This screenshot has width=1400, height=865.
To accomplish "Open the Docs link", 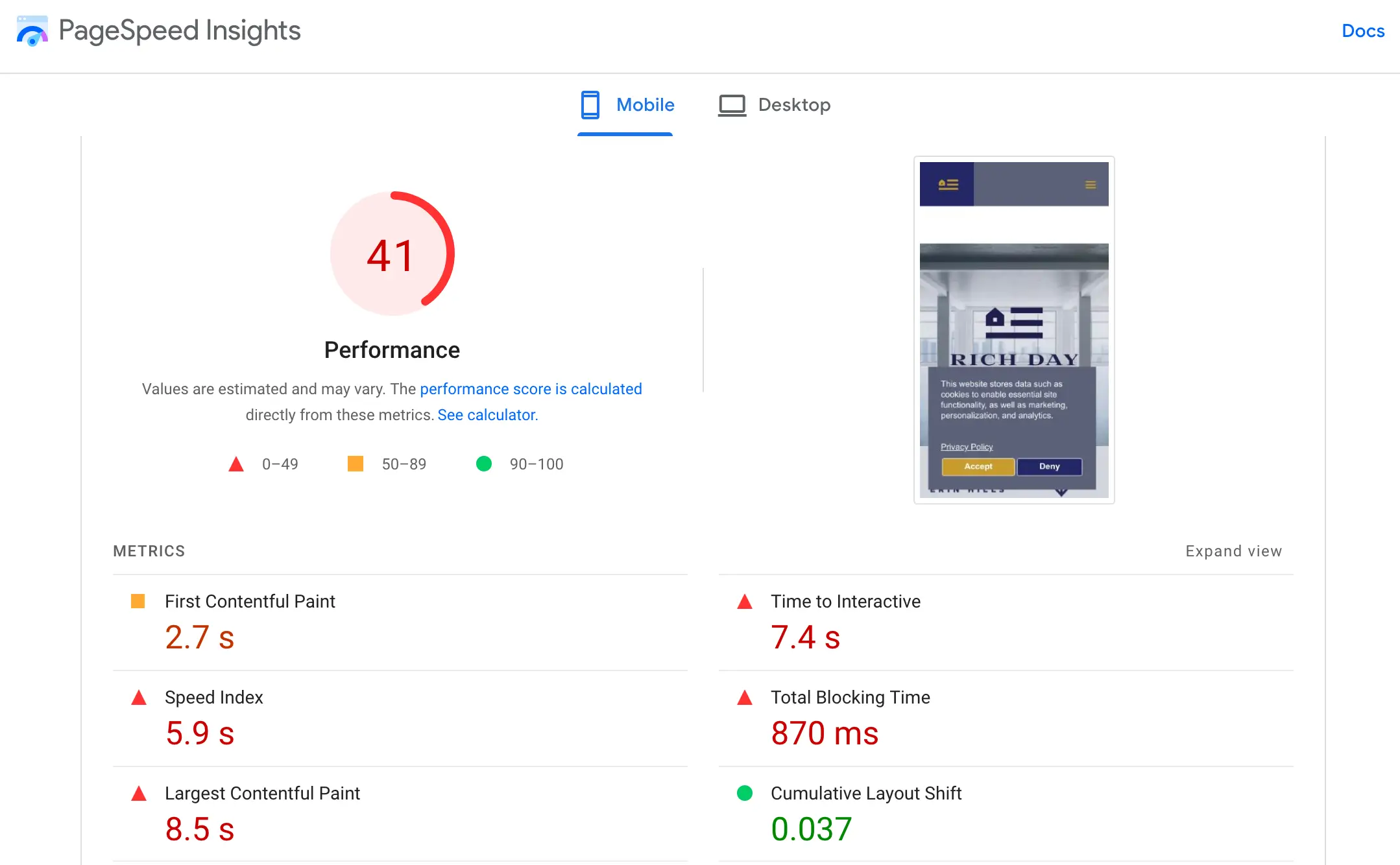I will [x=1363, y=31].
